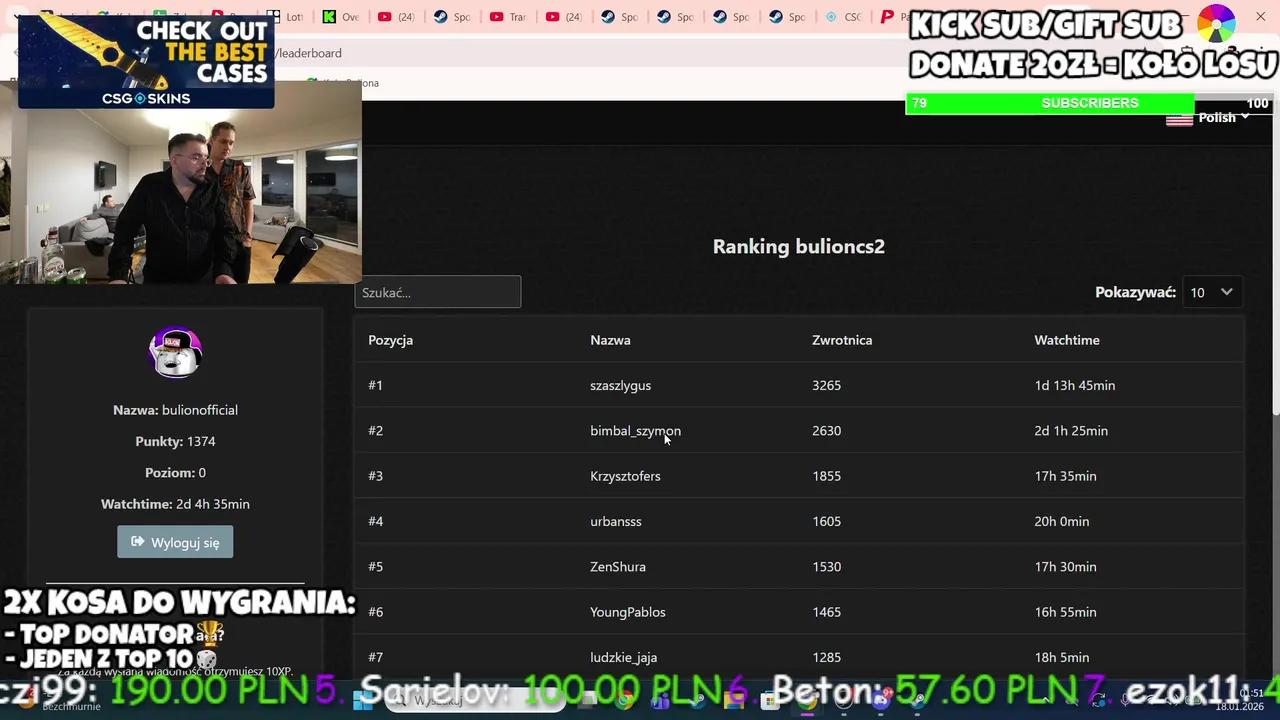
Task: Click the green subscribers progress bar
Action: [x=1050, y=103]
